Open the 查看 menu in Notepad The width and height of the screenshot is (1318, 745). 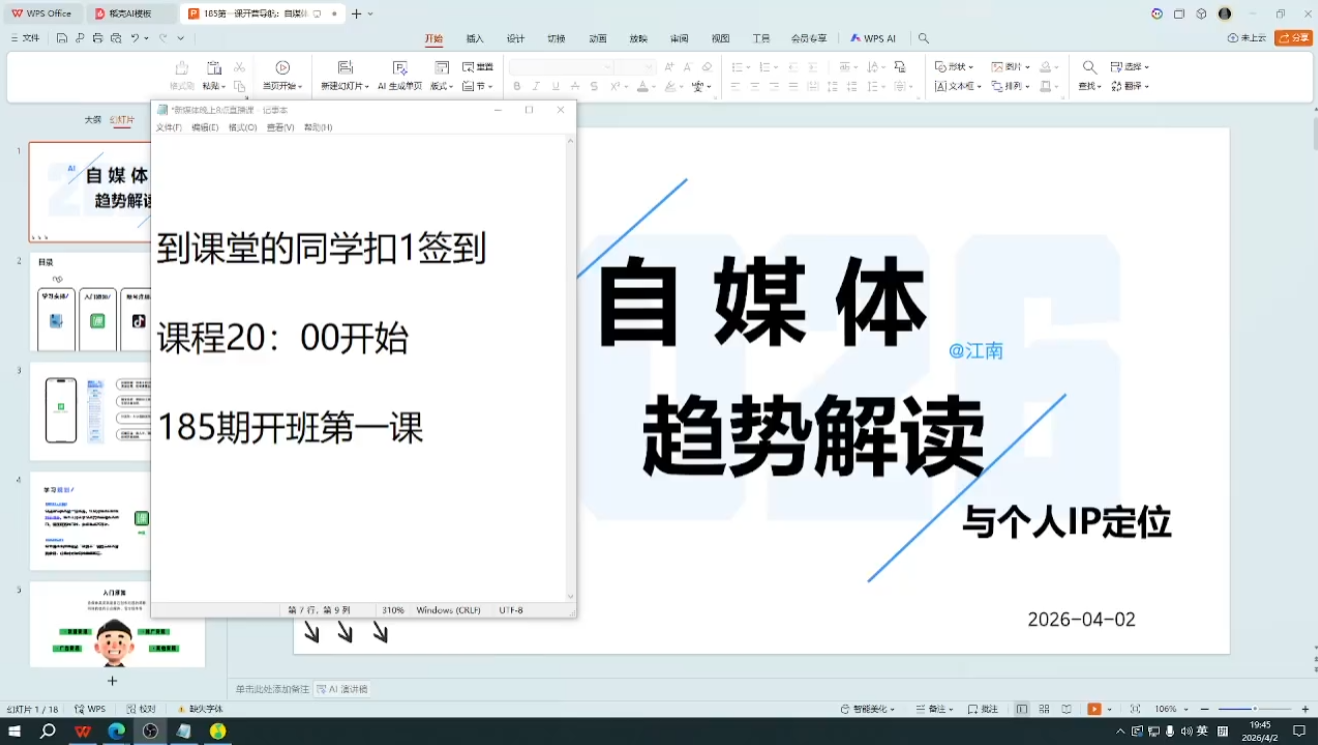[x=280, y=127]
